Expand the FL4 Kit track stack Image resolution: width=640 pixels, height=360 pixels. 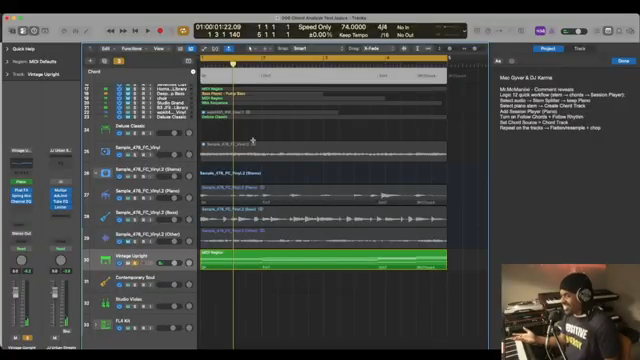pos(96,325)
